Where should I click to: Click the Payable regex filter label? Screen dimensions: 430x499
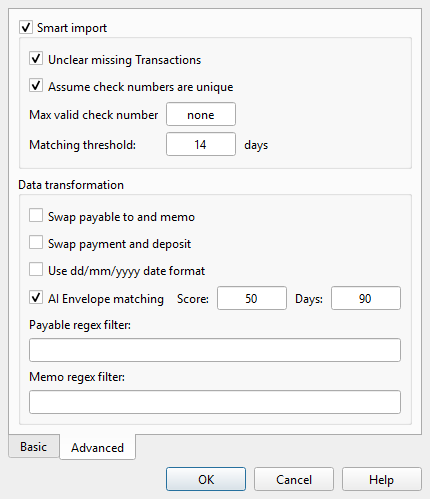pos(80,325)
